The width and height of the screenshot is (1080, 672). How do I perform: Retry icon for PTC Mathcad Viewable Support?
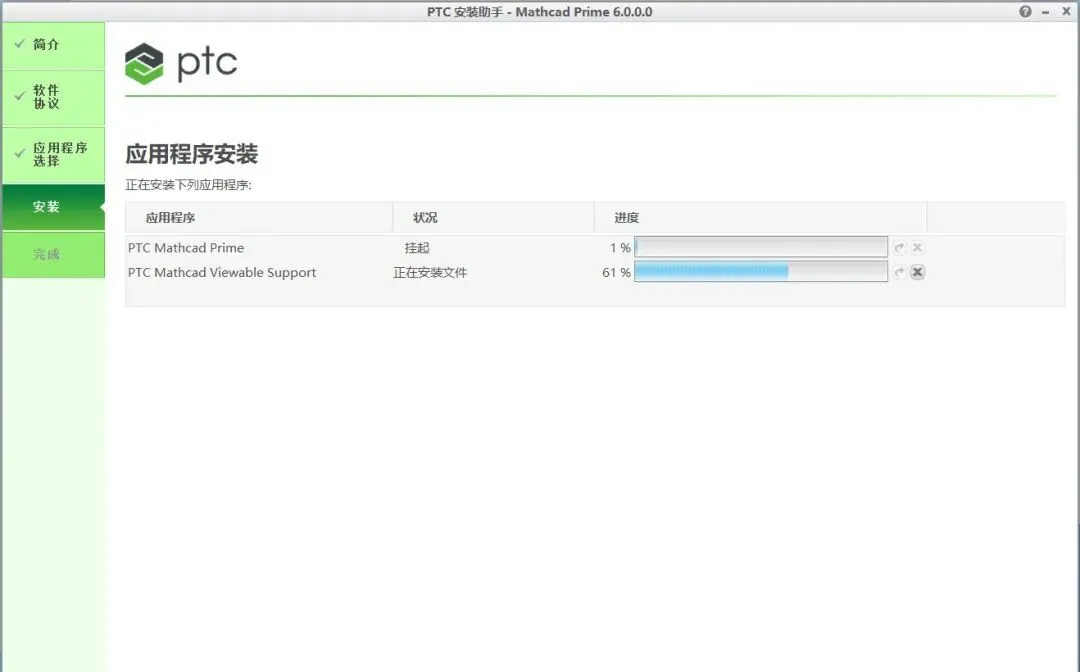pyautogui.click(x=900, y=272)
